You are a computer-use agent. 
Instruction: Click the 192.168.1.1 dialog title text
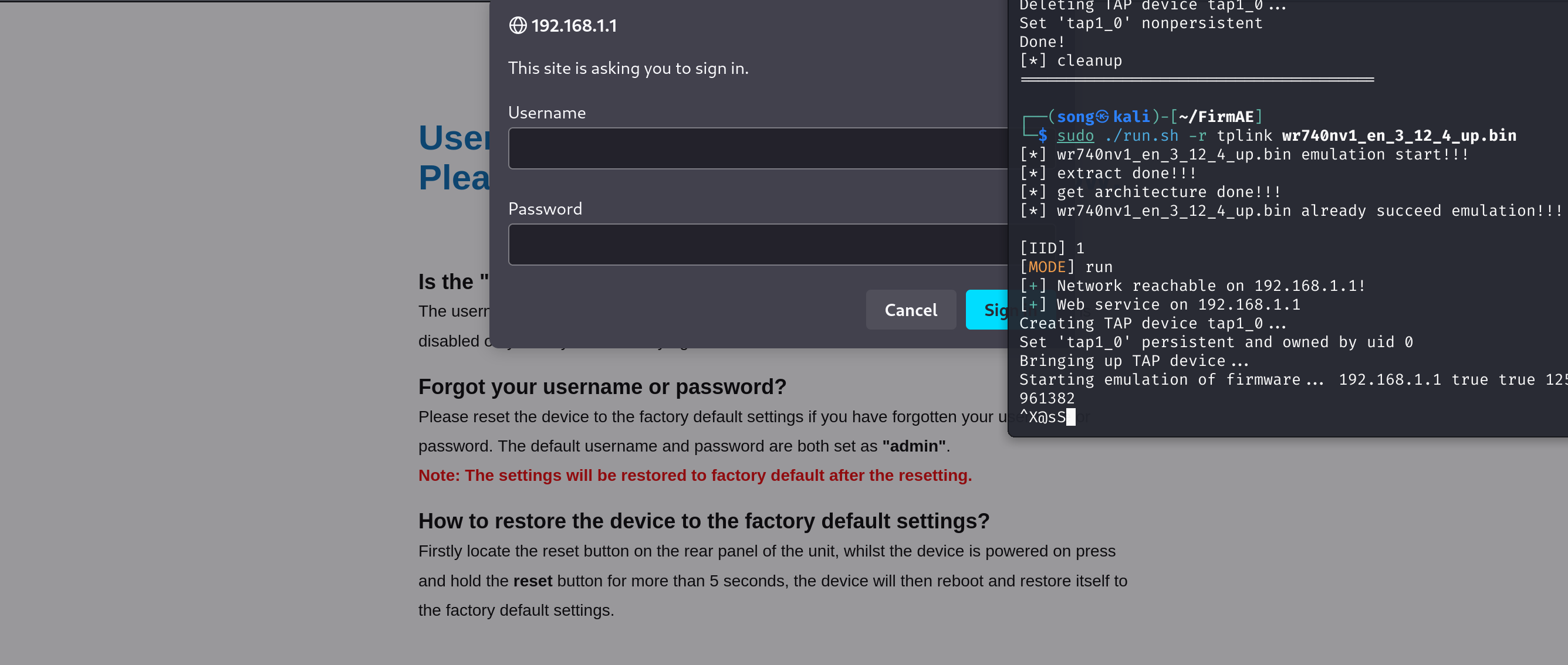tap(573, 26)
